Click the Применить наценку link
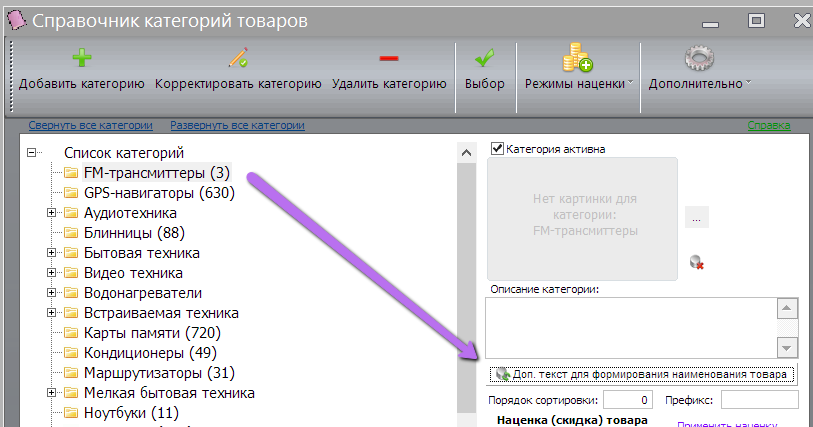Viewport: 813px width, 427px height. coord(727,423)
